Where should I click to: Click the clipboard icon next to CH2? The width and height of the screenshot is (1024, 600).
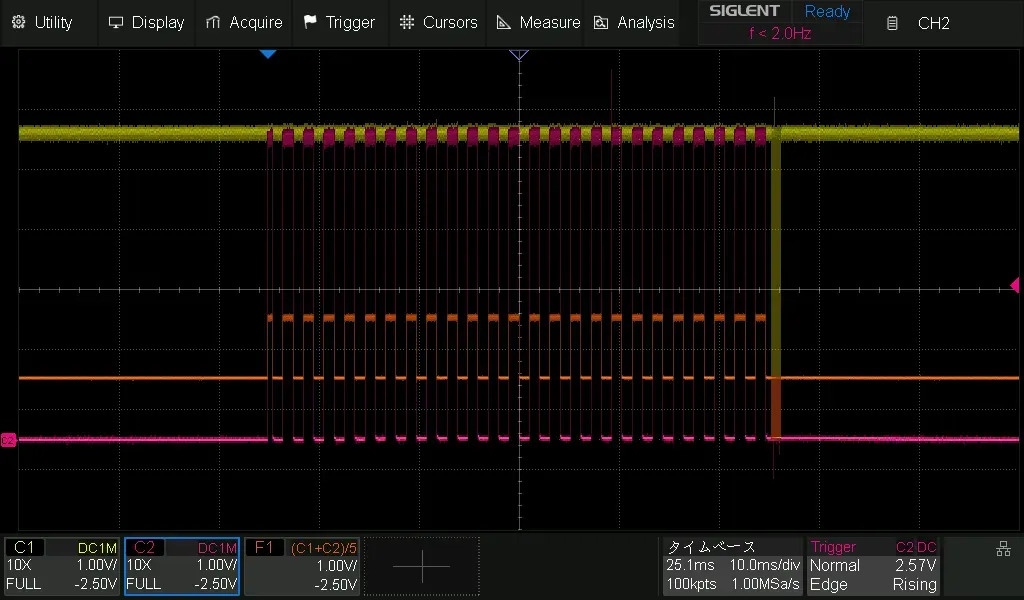coord(891,22)
